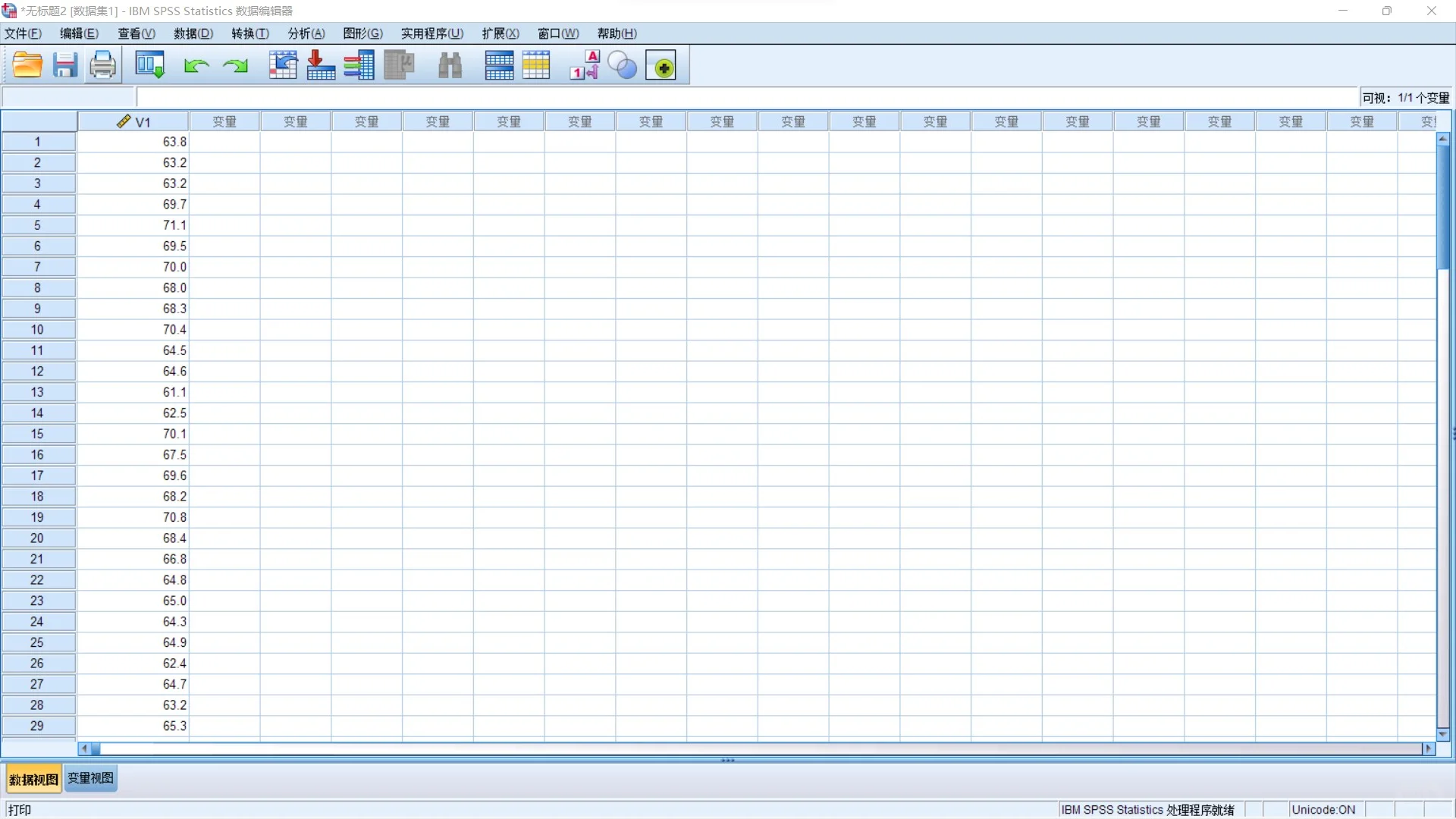Image resolution: width=1456 pixels, height=819 pixels.
Task: Save the dataset with the floppy icon
Action: tap(65, 66)
